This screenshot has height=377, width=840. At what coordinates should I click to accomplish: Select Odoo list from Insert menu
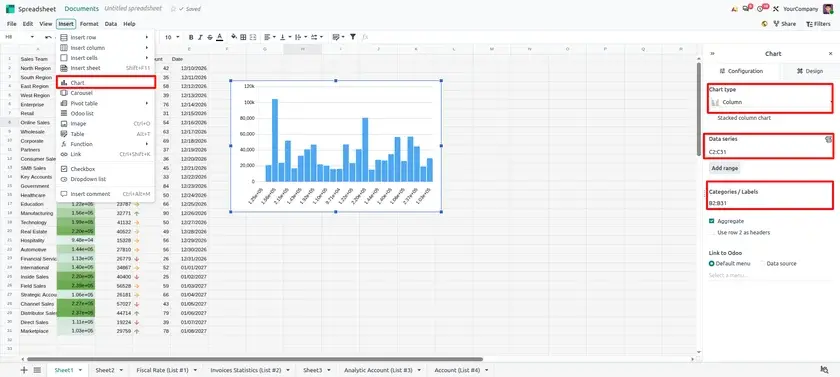tap(106, 114)
